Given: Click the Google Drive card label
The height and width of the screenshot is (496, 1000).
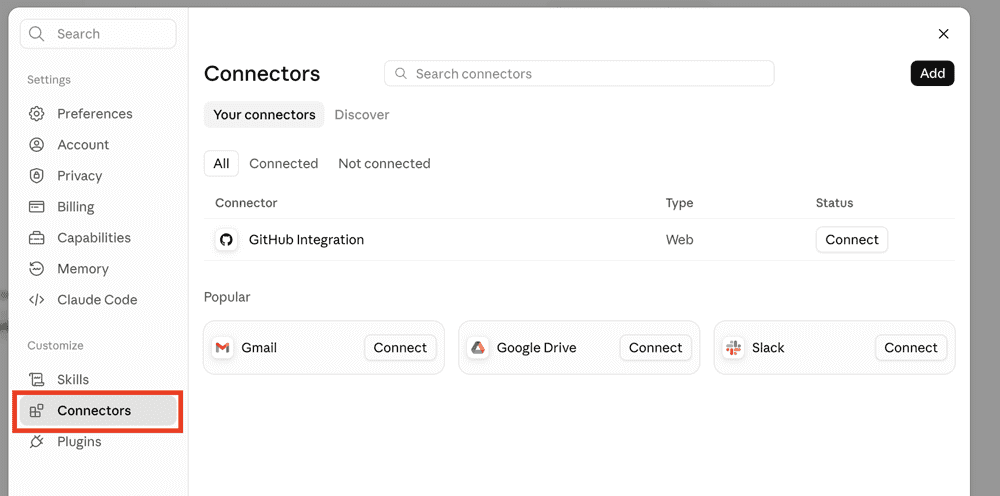Looking at the screenshot, I should (x=536, y=347).
